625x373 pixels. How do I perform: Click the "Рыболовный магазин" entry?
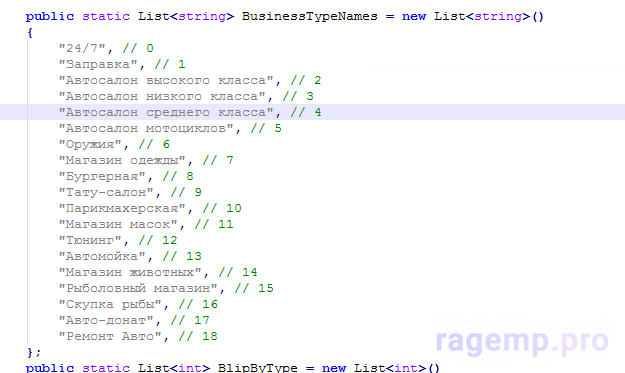138,288
